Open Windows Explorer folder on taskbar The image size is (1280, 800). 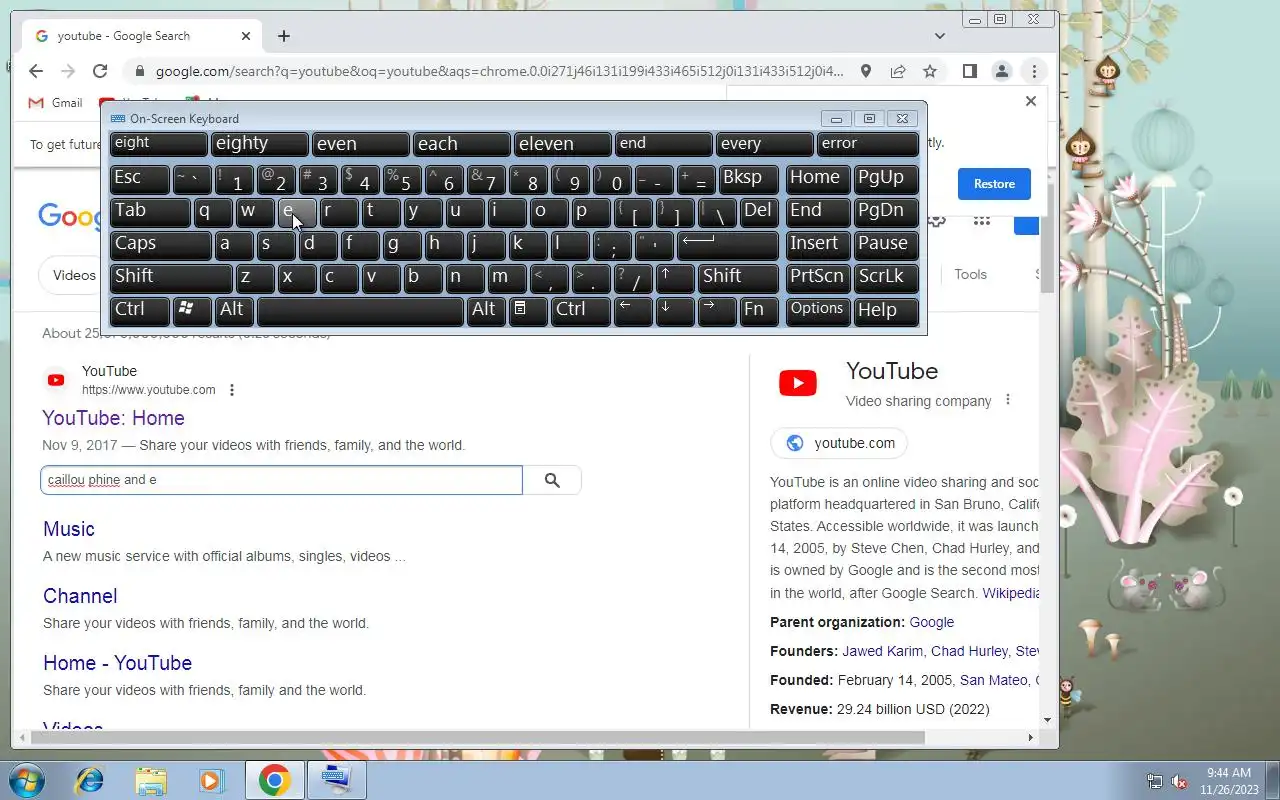[150, 780]
